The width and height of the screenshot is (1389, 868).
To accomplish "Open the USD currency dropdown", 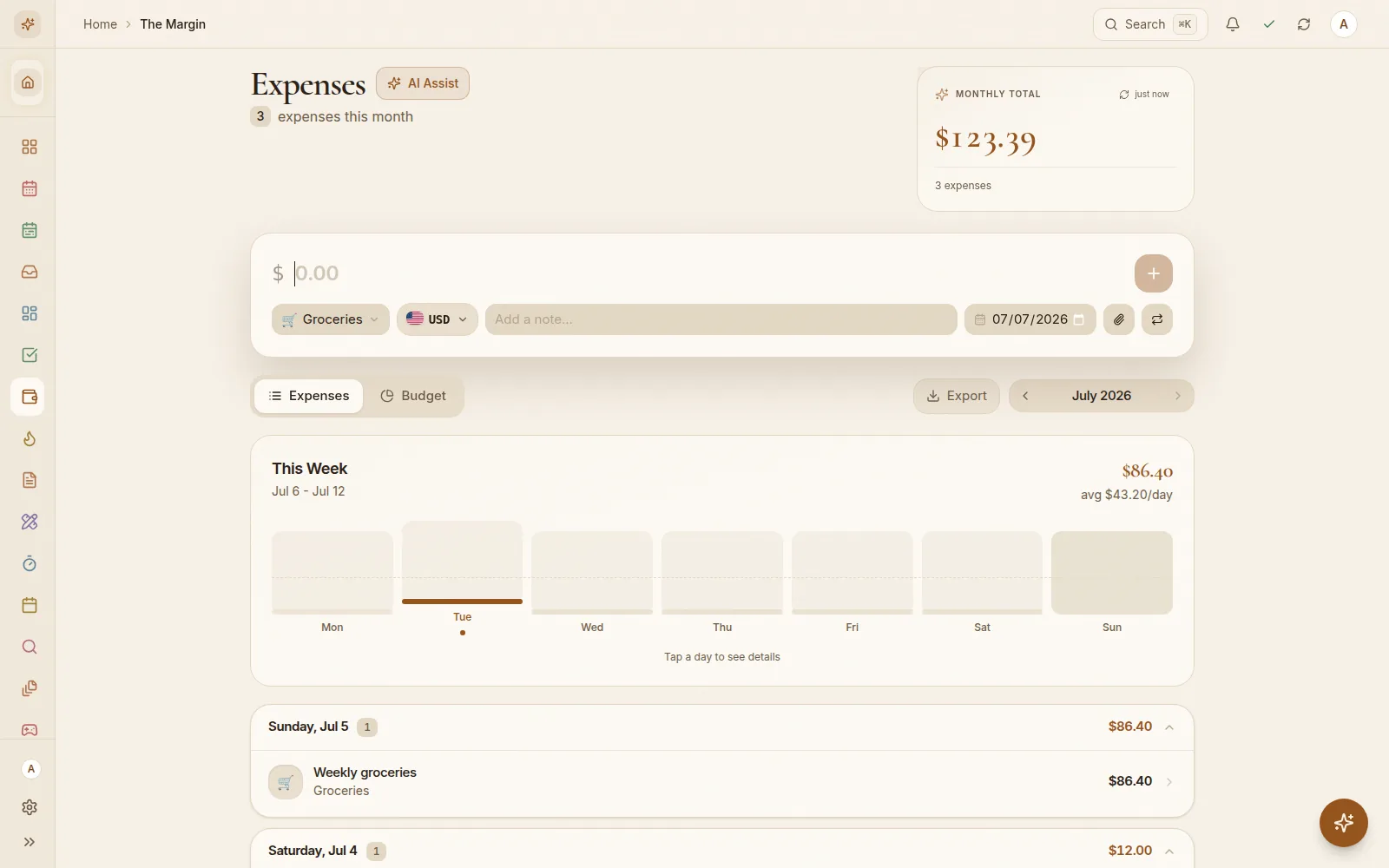I will coord(438,319).
